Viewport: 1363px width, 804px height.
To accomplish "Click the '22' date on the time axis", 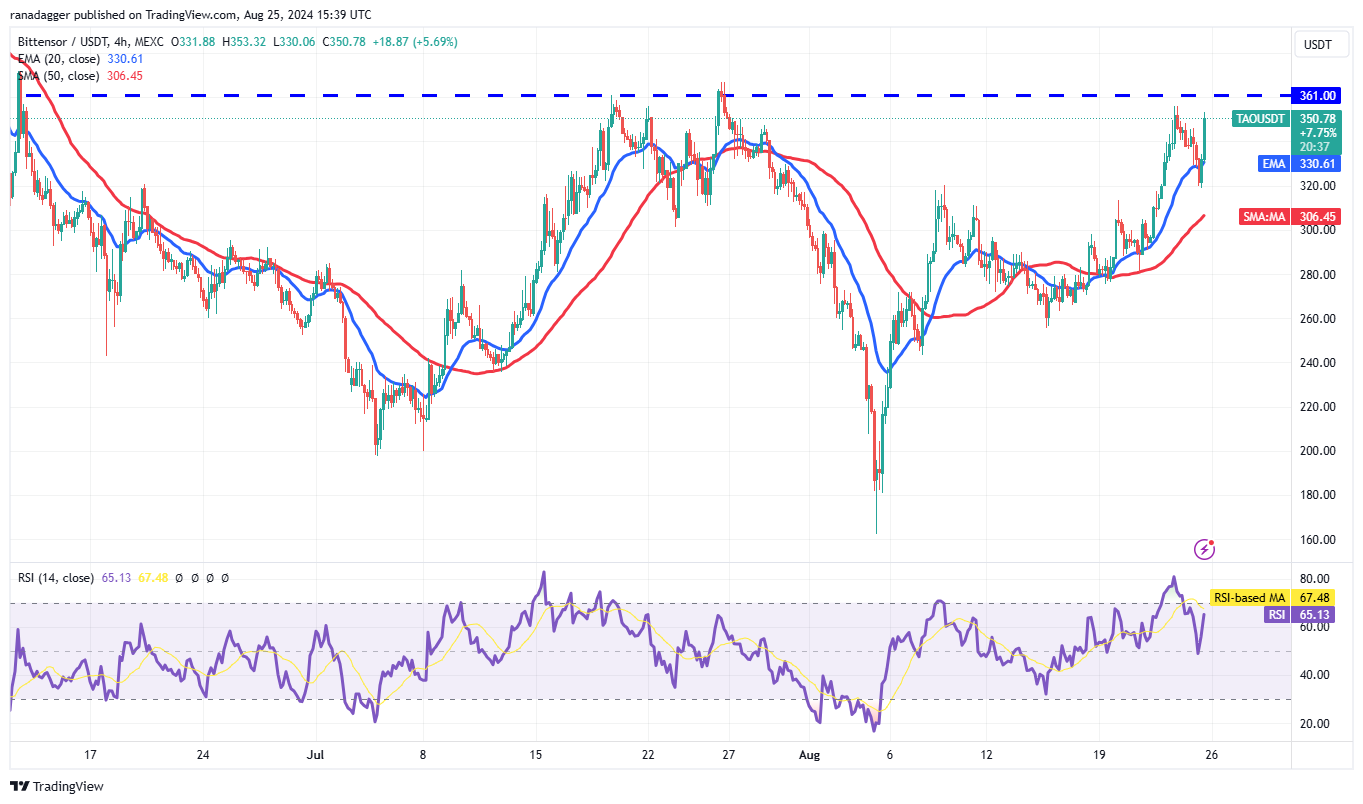I will [648, 754].
